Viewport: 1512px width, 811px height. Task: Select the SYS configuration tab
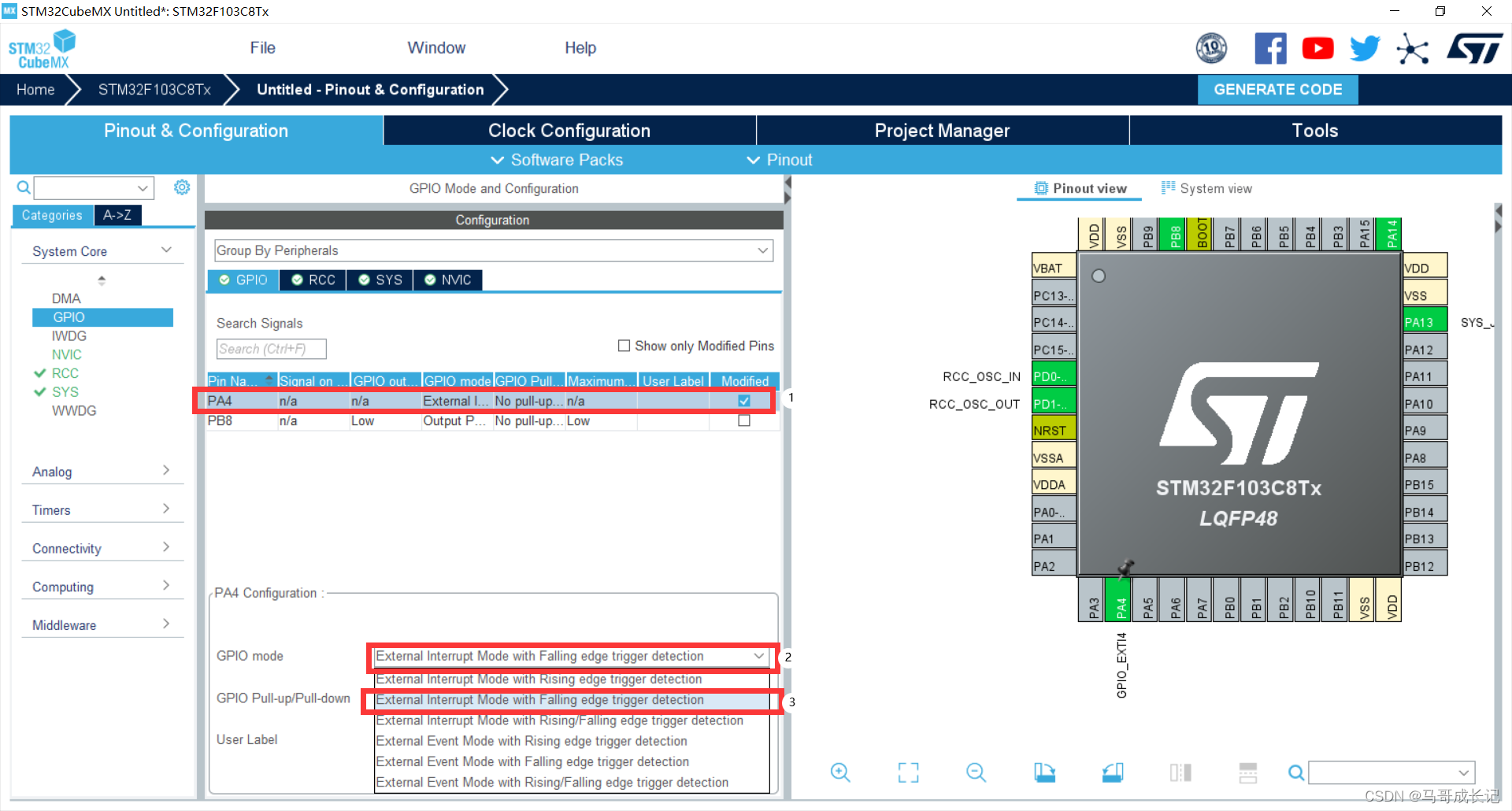coord(380,280)
